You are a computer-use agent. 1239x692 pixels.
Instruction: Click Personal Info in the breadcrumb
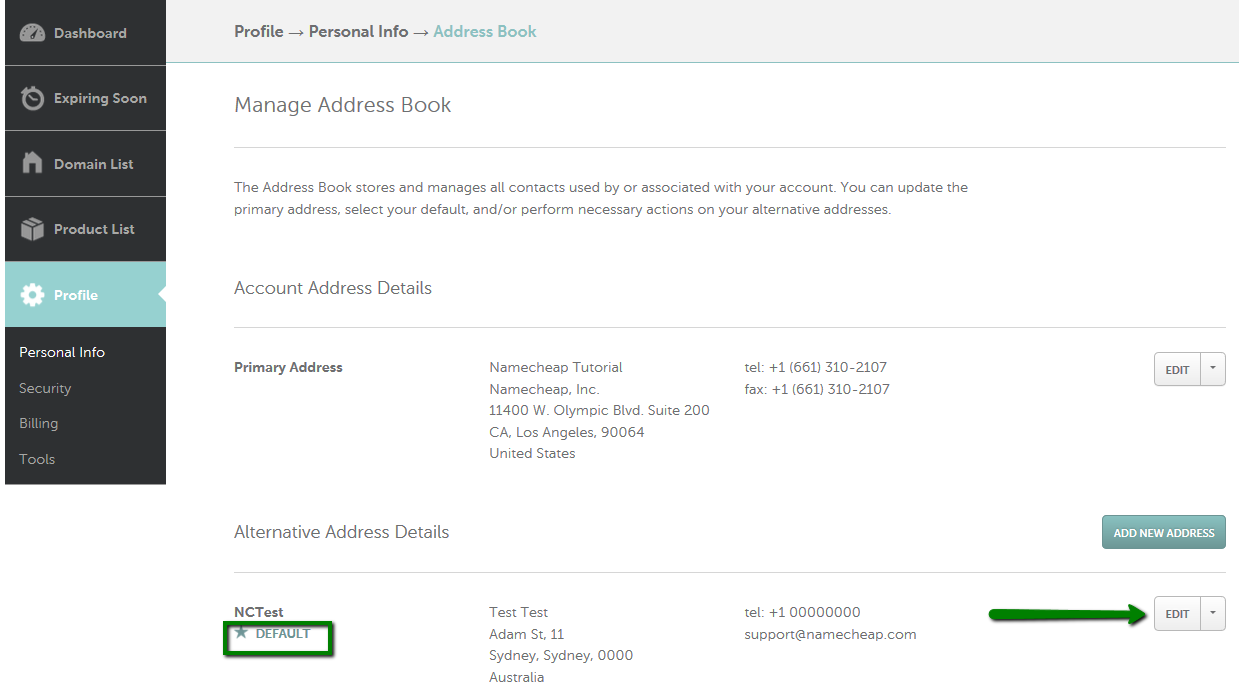[x=358, y=32]
